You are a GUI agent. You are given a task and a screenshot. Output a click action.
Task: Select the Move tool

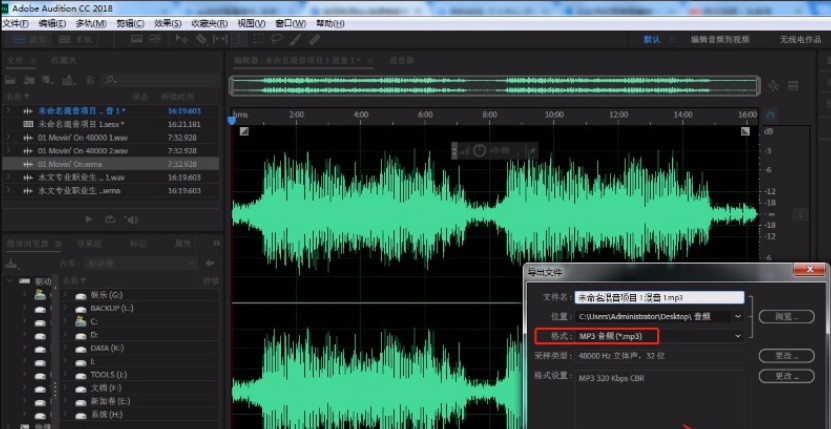(182, 39)
